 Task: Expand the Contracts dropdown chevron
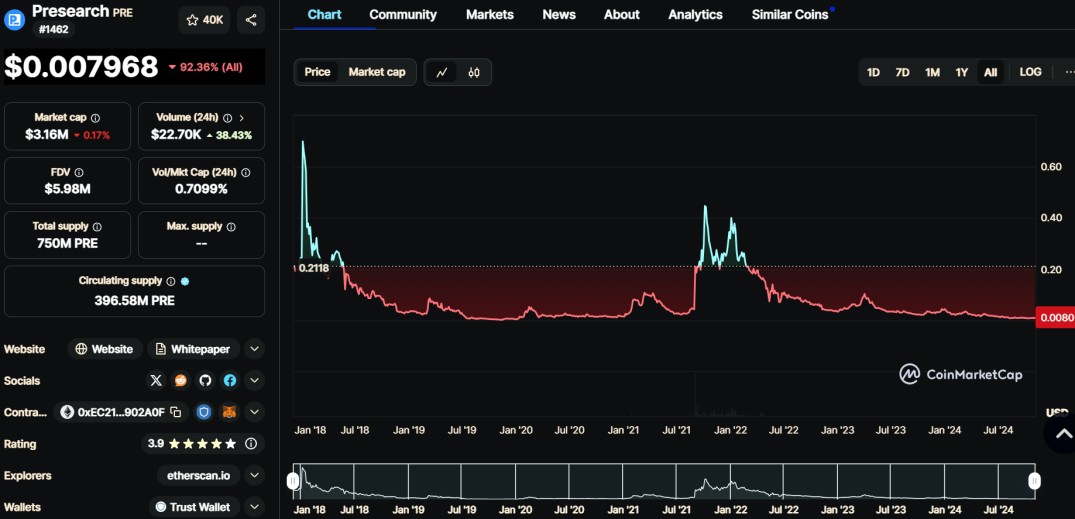click(x=254, y=412)
